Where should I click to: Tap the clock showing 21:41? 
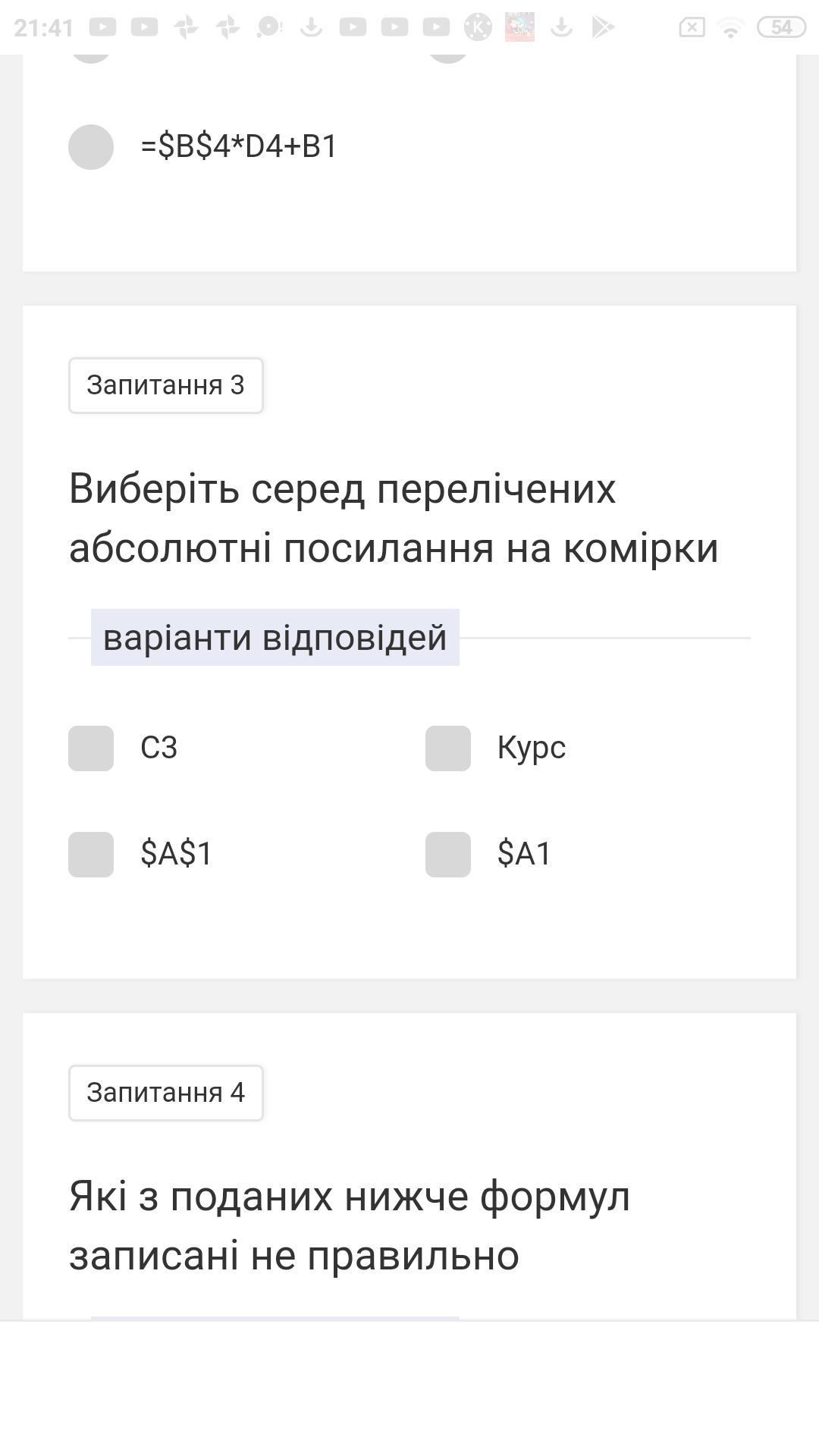(43, 28)
